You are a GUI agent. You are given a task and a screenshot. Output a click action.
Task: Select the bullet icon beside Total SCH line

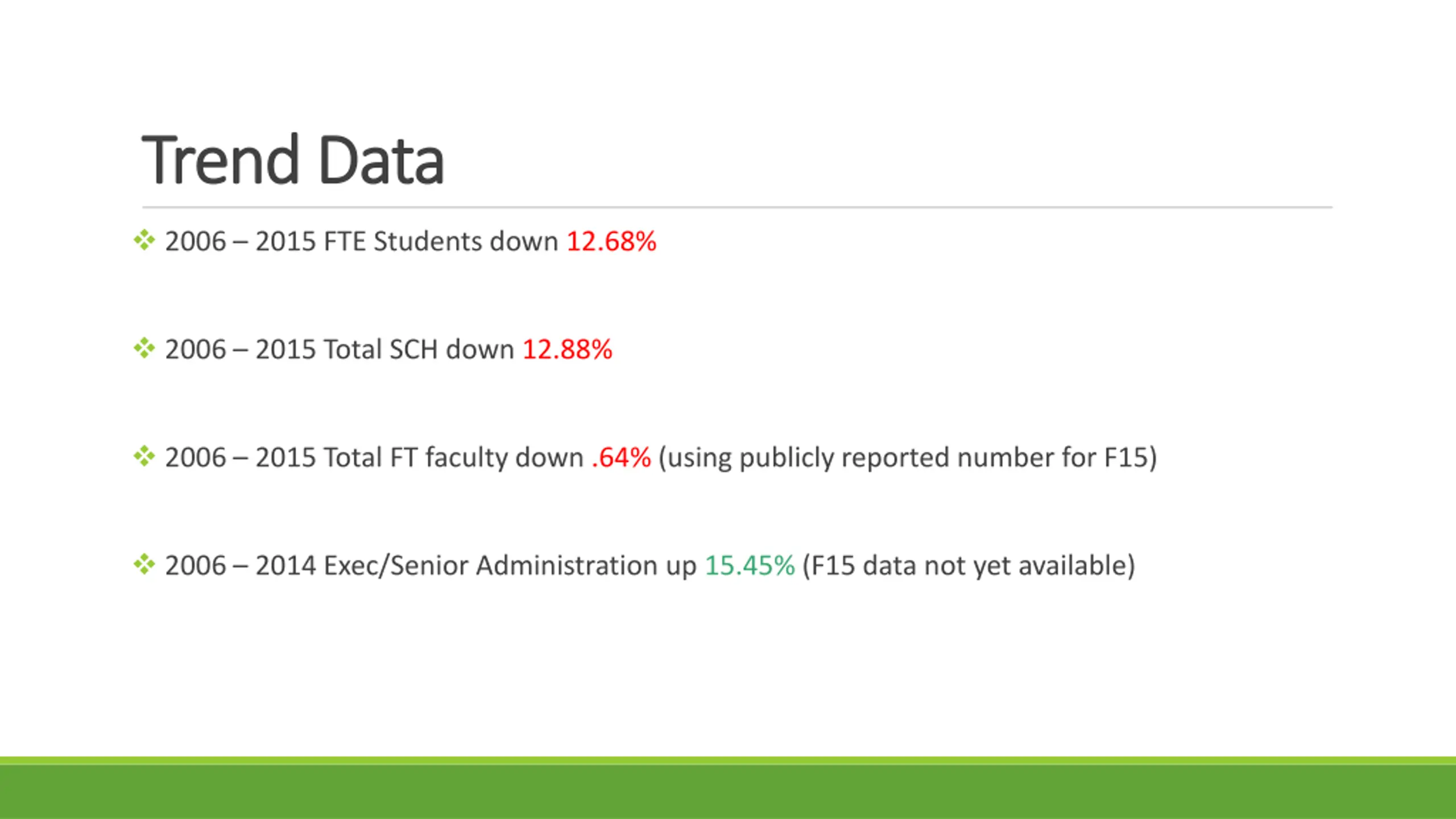click(x=144, y=348)
